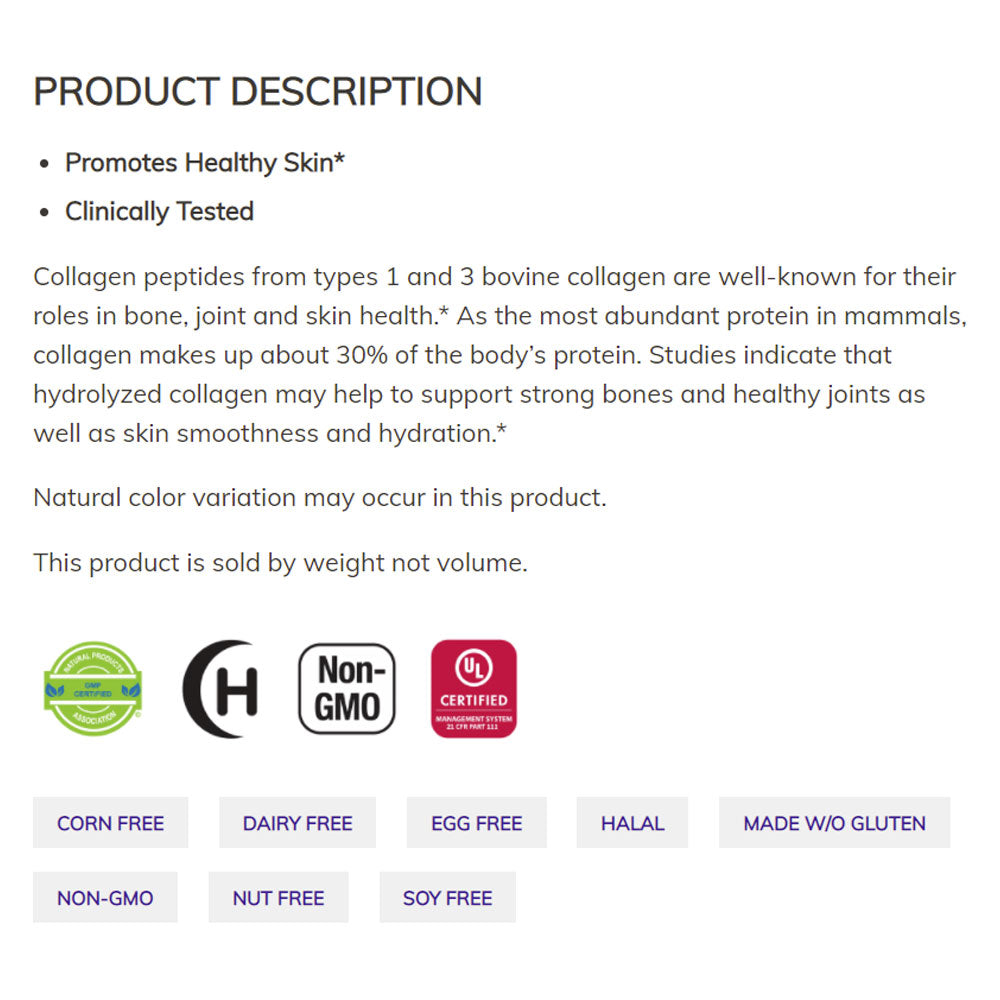
Task: Click the red UL Certified badge
Action: (473, 689)
